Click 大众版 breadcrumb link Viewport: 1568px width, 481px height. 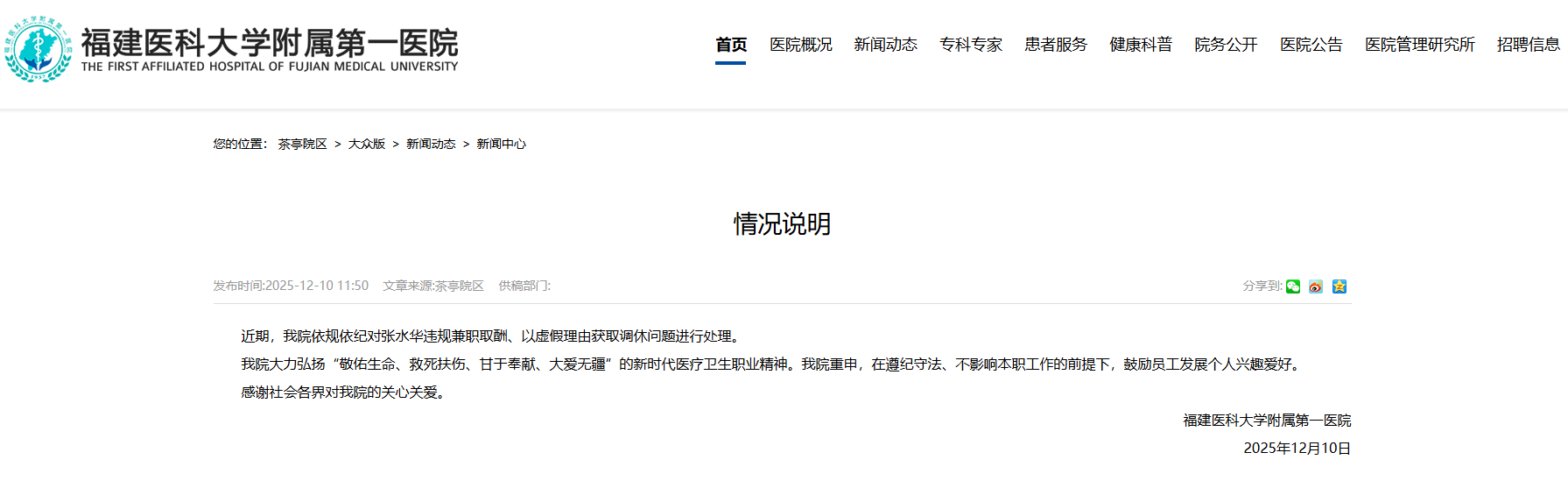pos(366,144)
